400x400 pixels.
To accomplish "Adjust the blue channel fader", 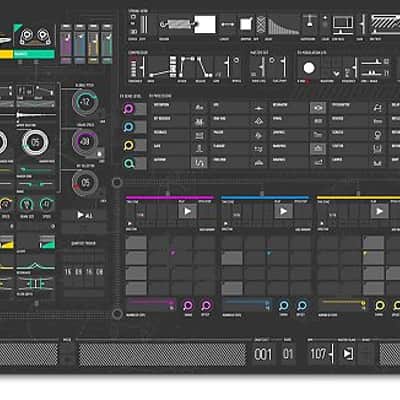I will pos(80,45).
